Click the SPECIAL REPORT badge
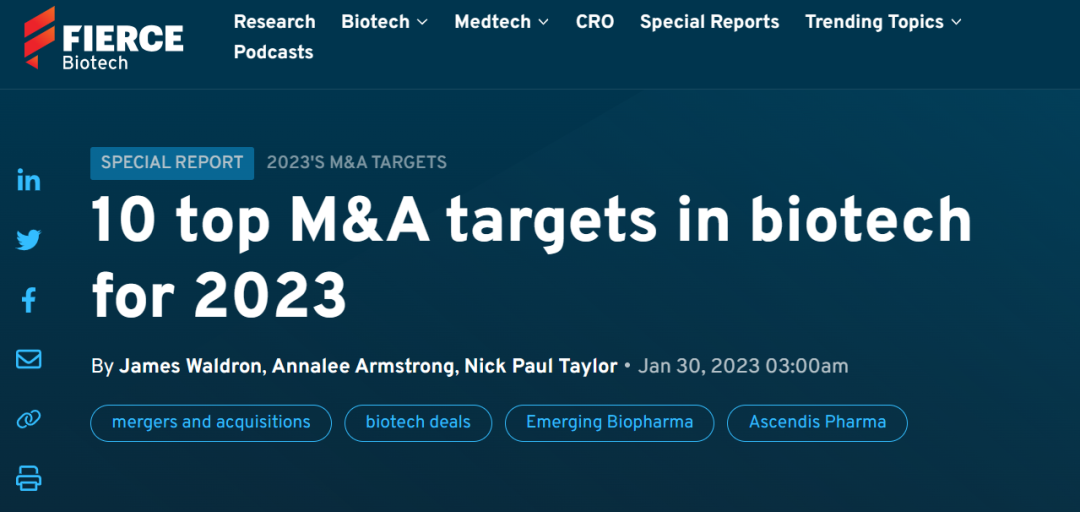The height and width of the screenshot is (512, 1080). tap(172, 162)
